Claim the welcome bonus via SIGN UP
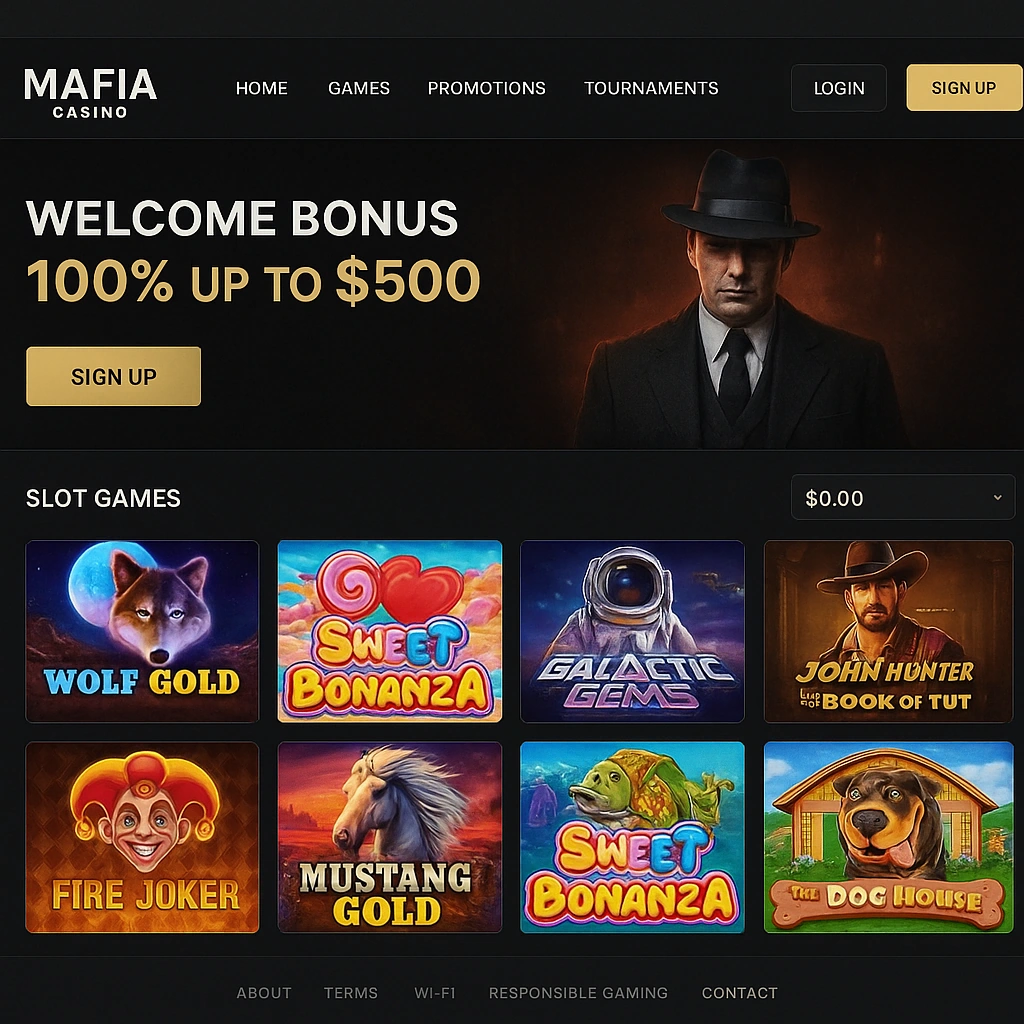 click(x=113, y=376)
